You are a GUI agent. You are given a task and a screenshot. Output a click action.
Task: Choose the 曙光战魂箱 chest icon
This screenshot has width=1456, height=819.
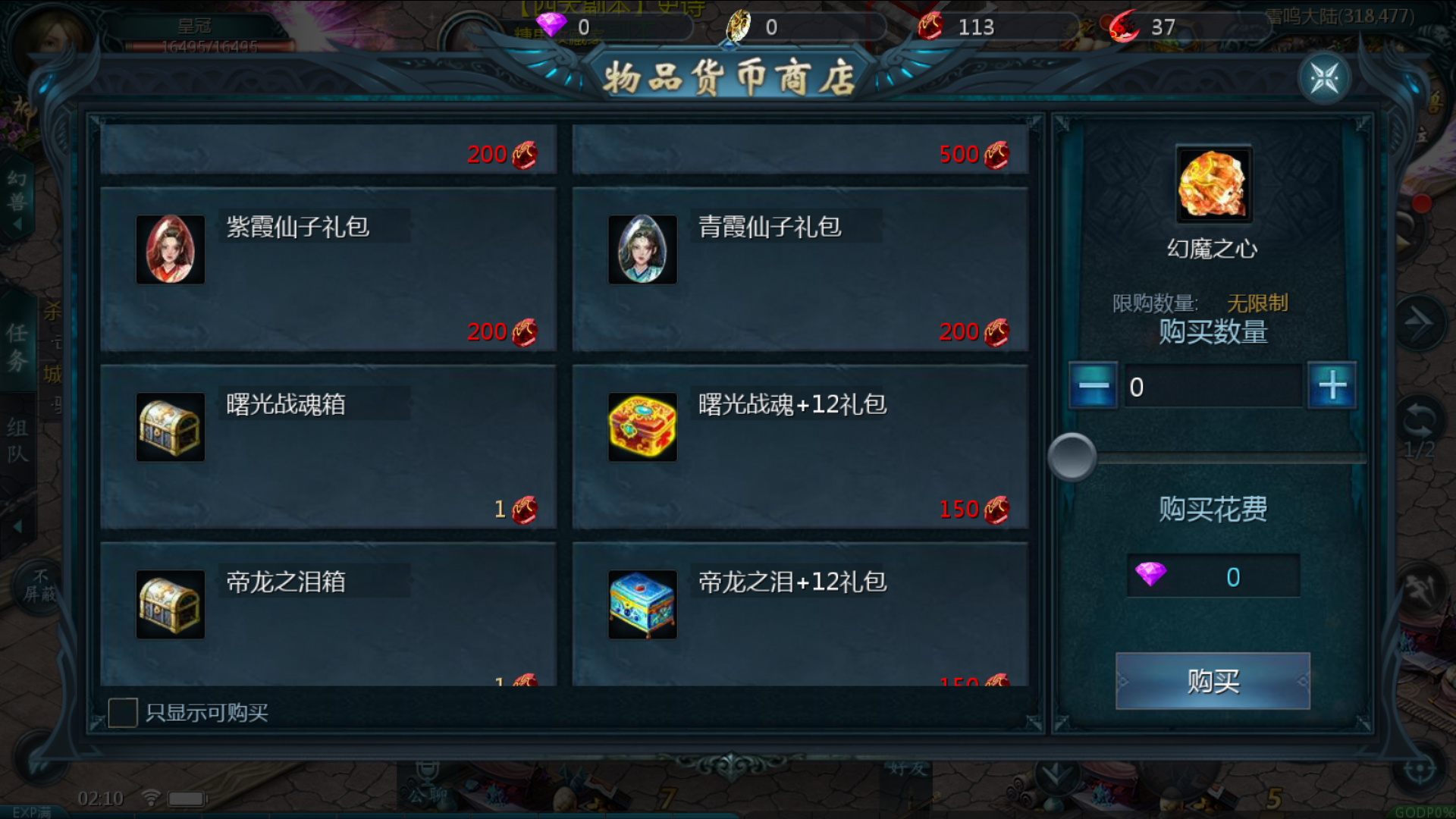[x=170, y=427]
